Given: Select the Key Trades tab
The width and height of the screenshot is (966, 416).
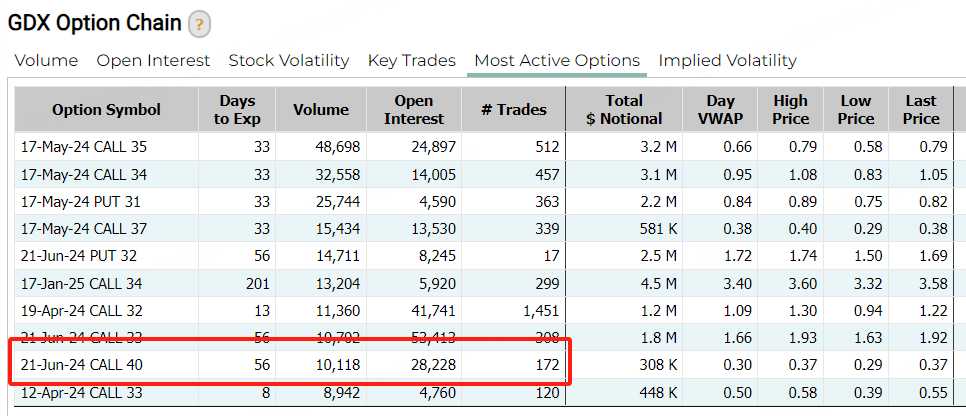Looking at the screenshot, I should pos(412,61).
